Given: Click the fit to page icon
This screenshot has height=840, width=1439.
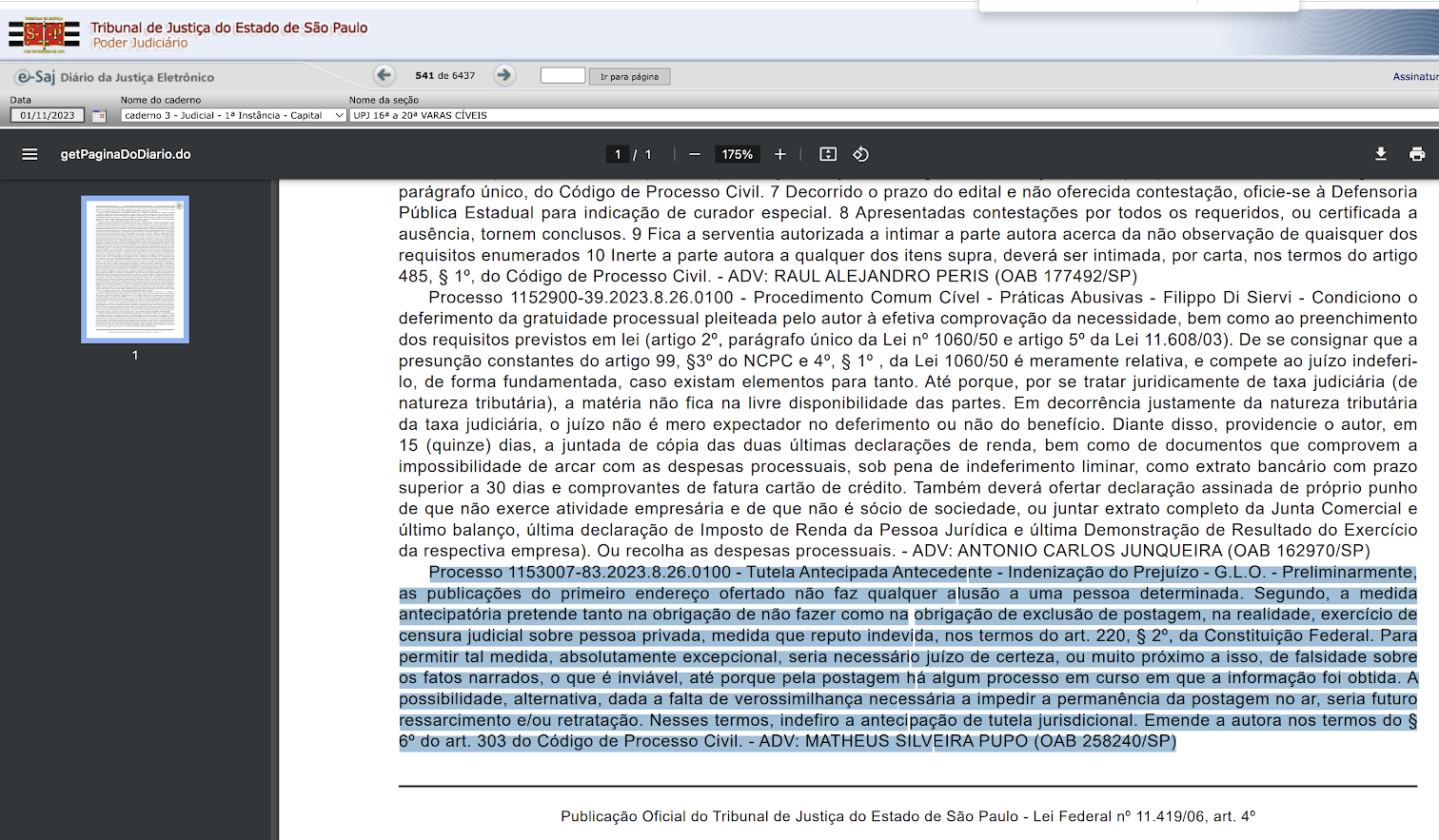Looking at the screenshot, I should (828, 154).
